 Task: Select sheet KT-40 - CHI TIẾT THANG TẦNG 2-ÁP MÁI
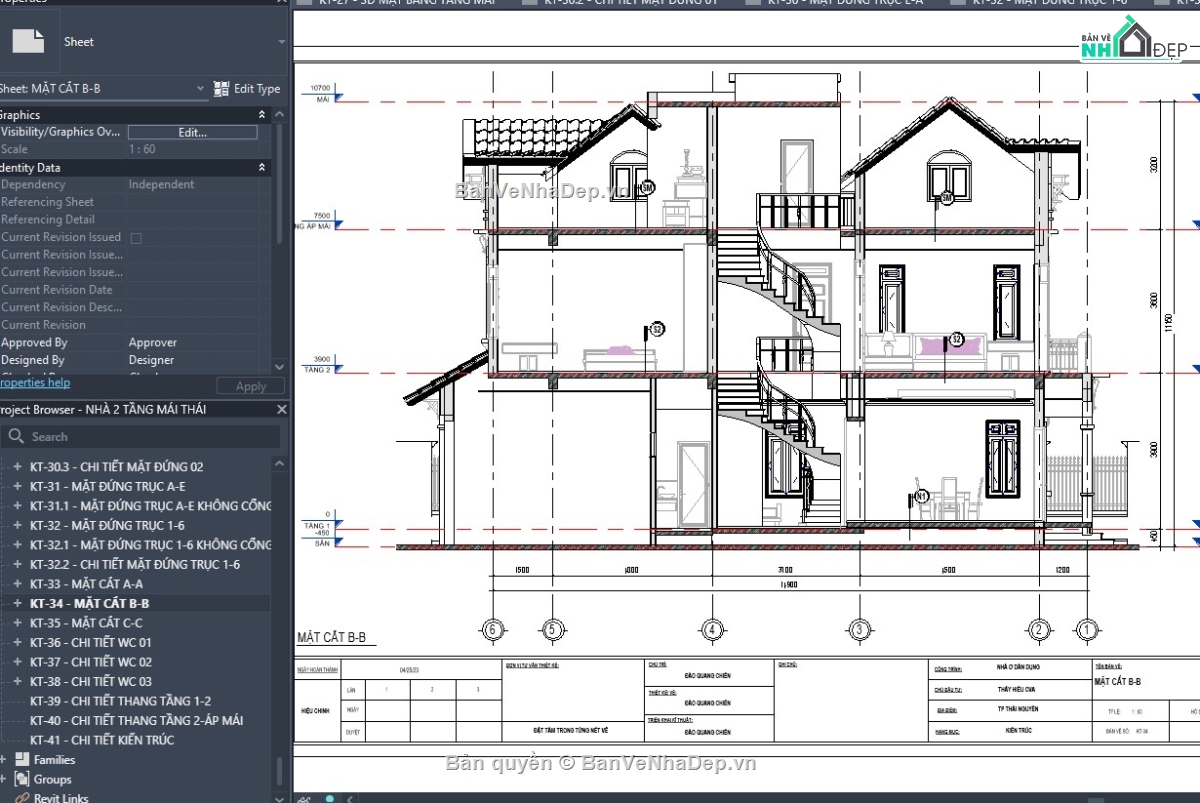(136, 720)
